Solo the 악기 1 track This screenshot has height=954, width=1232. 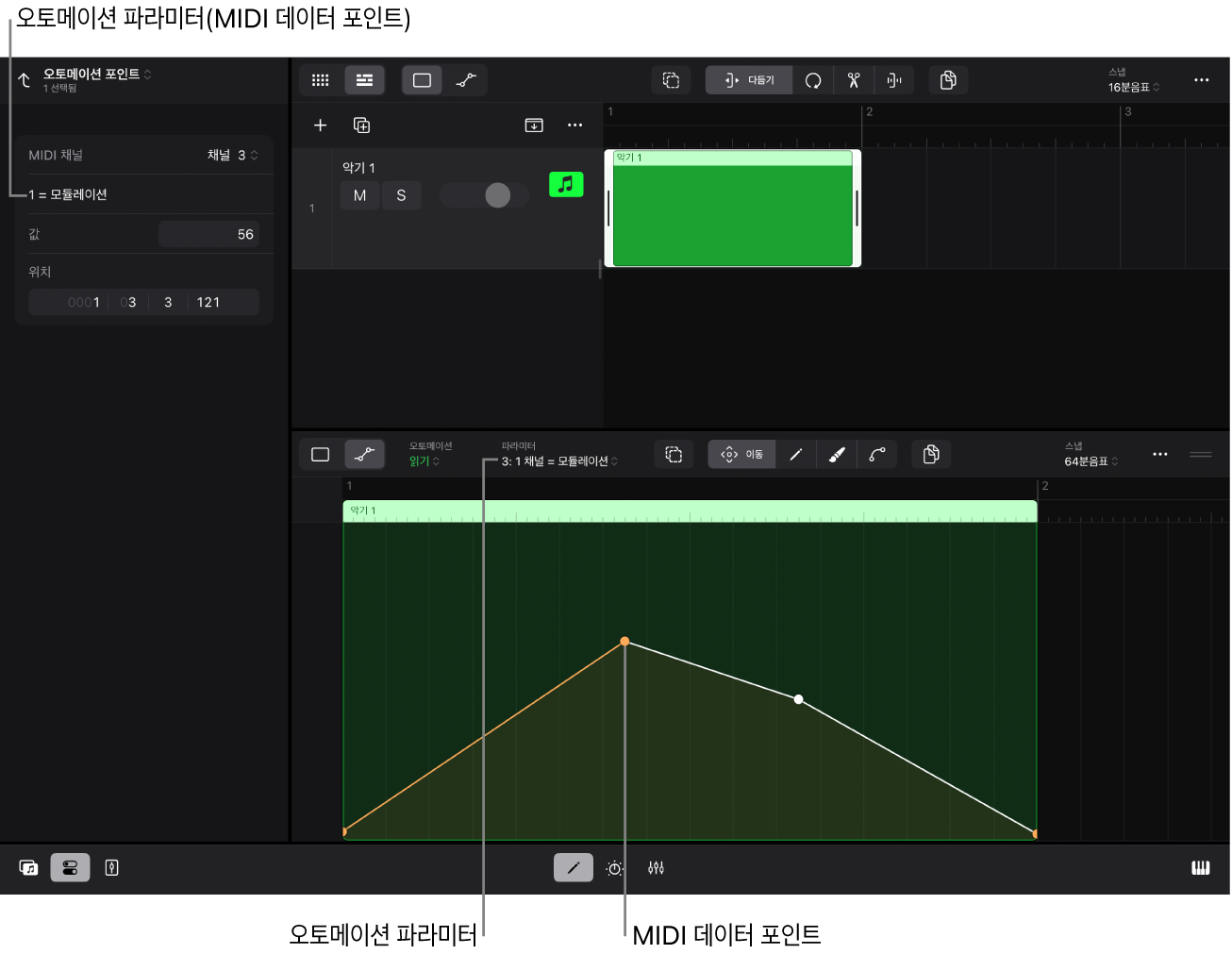pyautogui.click(x=401, y=195)
